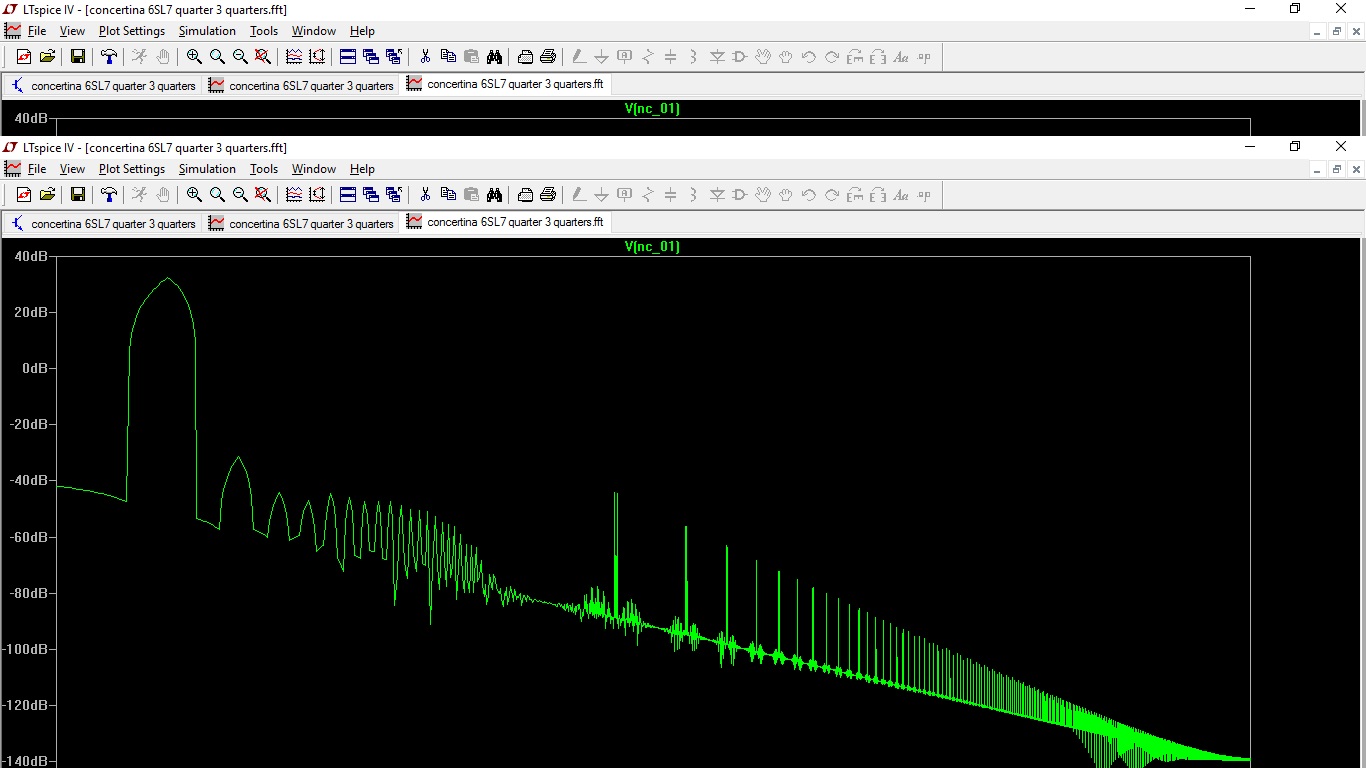The image size is (1366, 768).
Task: Open Simulation menu in back window
Action: tap(207, 31)
